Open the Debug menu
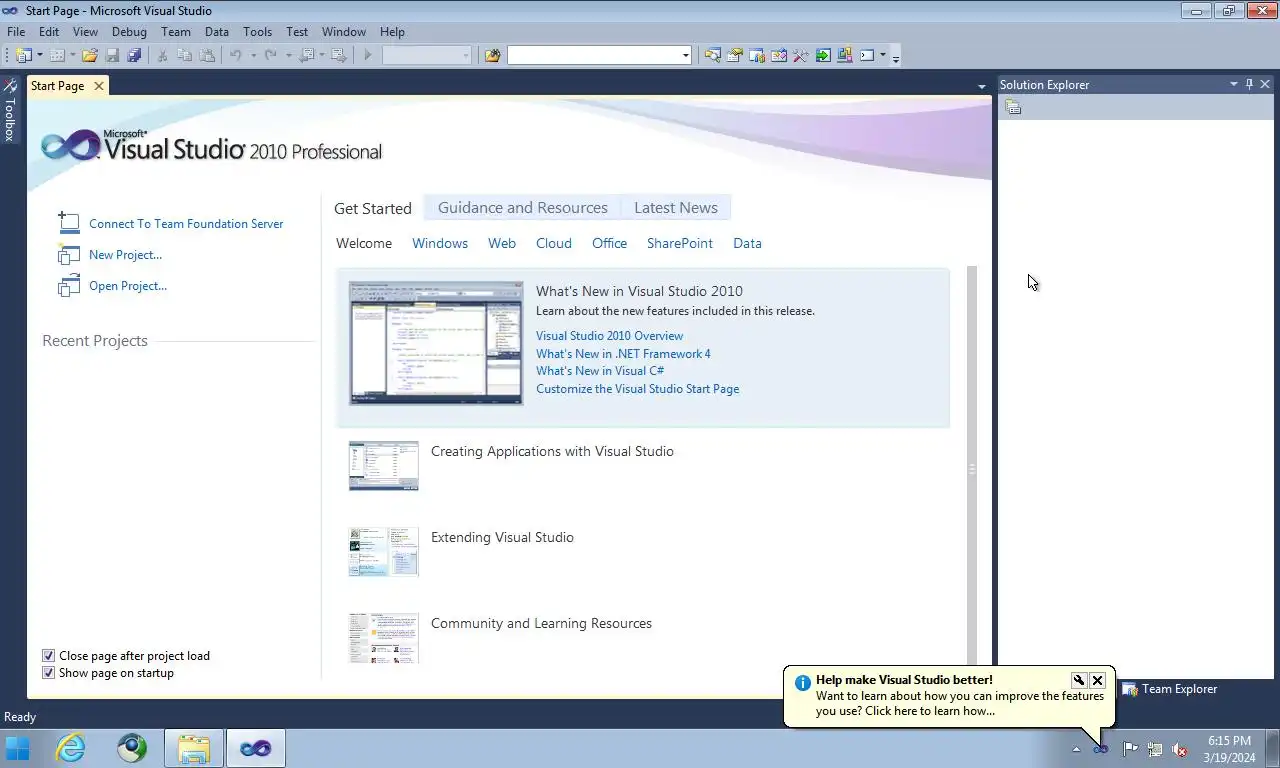The height and width of the screenshot is (768, 1280). pos(129,32)
